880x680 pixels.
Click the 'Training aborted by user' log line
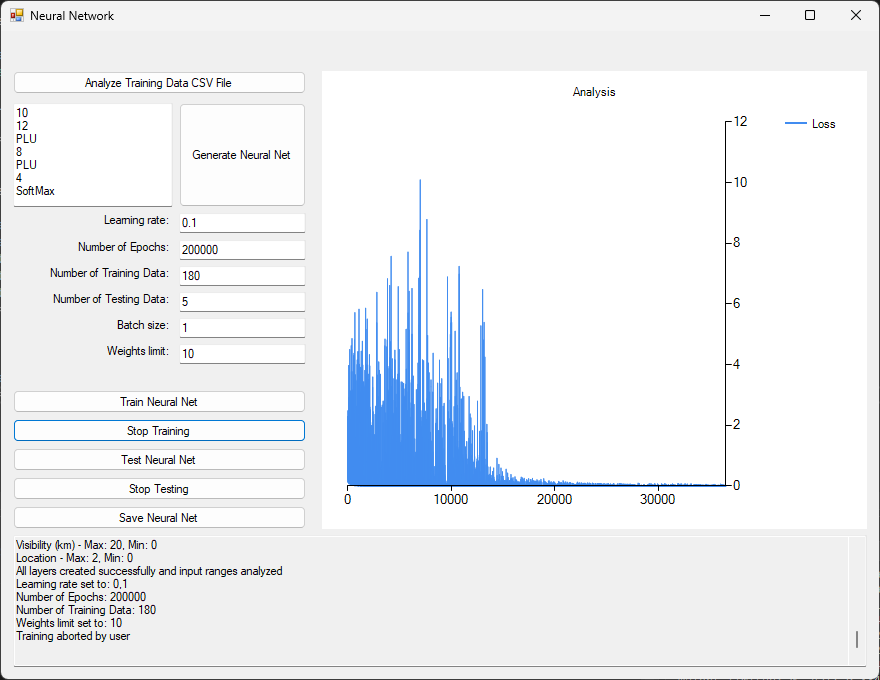coord(73,636)
